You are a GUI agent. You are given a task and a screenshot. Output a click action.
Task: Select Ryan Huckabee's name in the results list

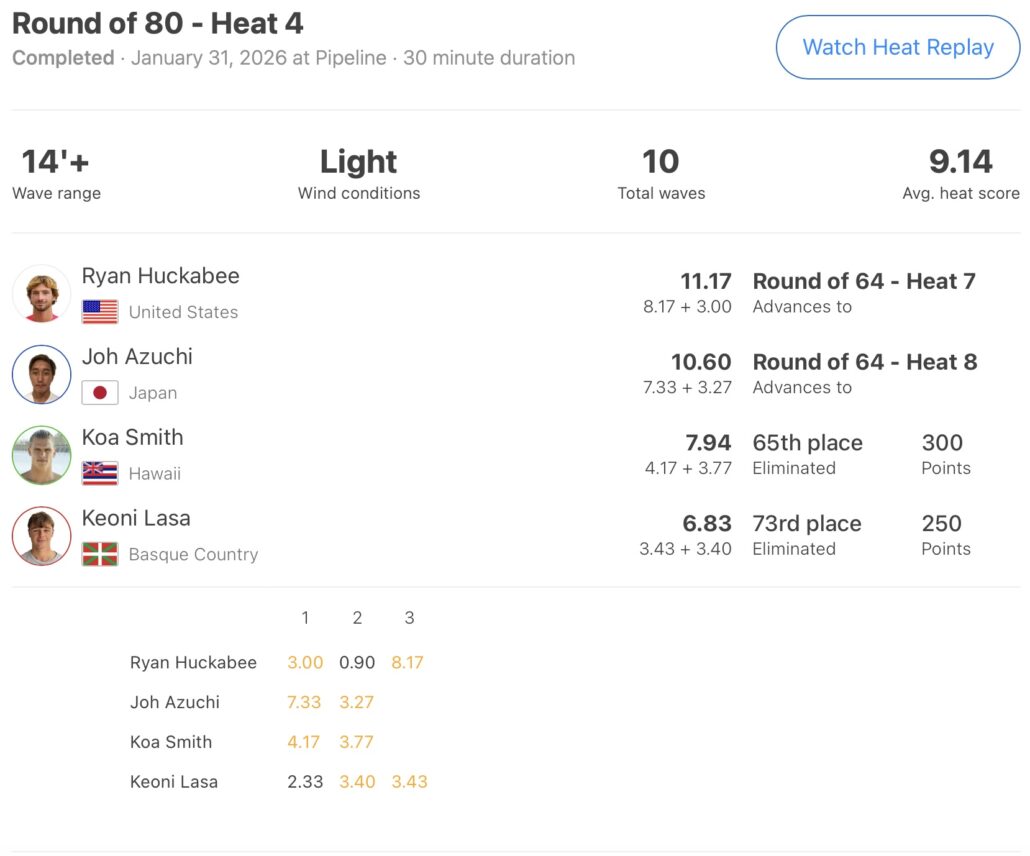click(161, 276)
